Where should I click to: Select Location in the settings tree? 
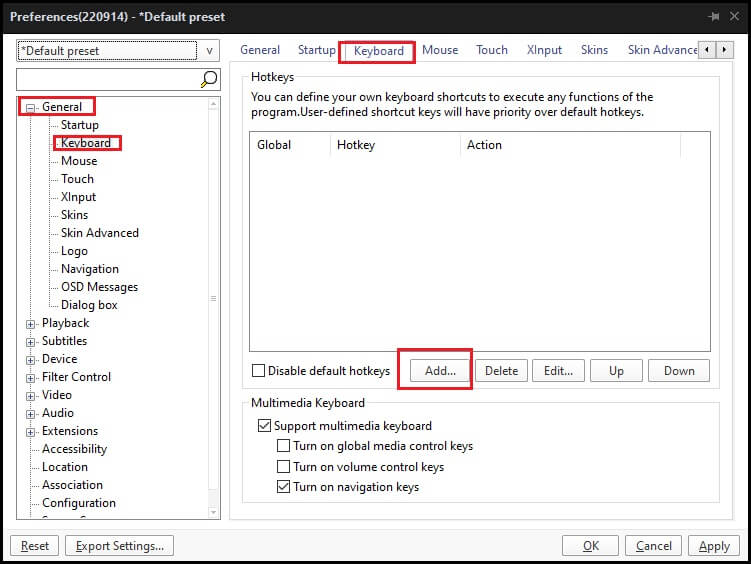65,467
